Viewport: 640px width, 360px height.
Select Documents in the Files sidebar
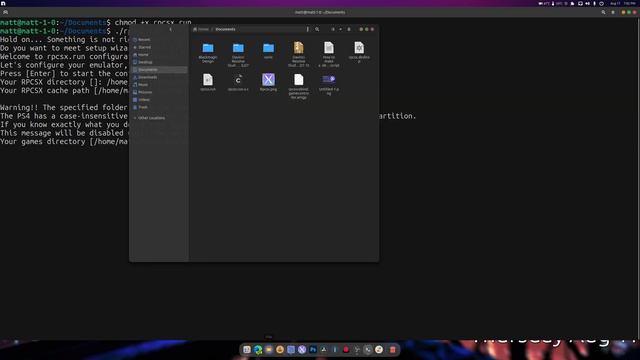159,70
